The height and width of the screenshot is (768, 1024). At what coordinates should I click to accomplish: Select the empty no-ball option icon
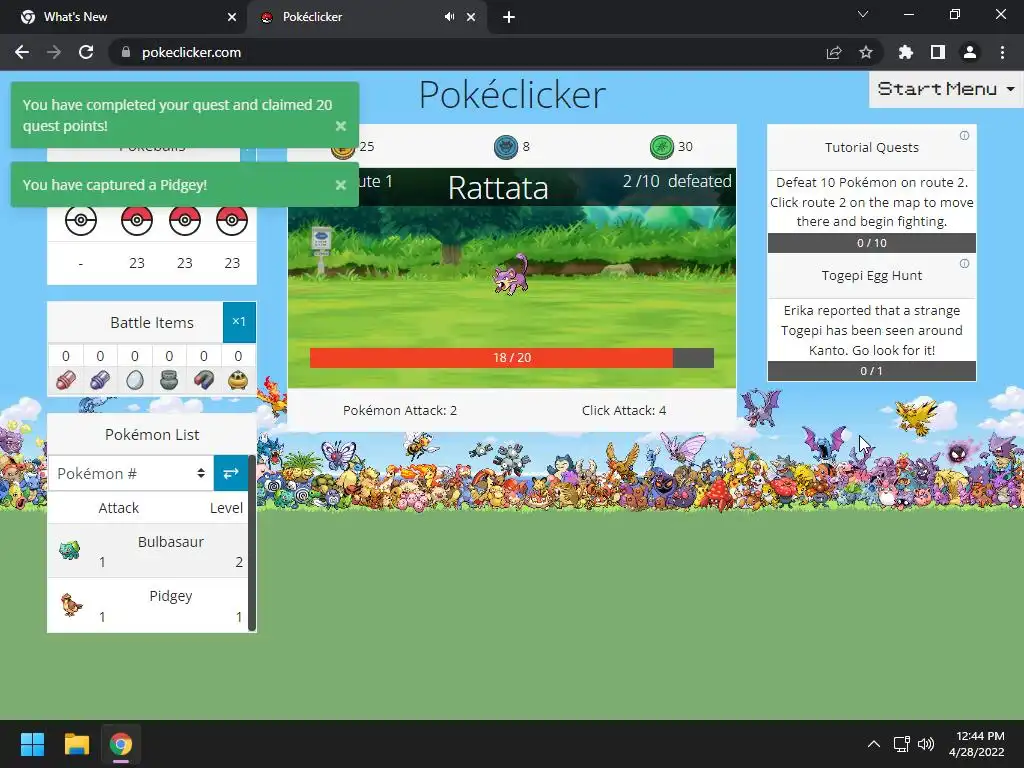(81, 220)
